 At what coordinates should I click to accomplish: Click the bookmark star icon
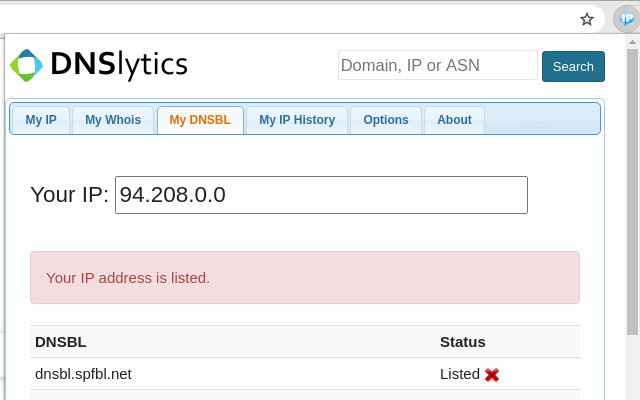pyautogui.click(x=587, y=19)
